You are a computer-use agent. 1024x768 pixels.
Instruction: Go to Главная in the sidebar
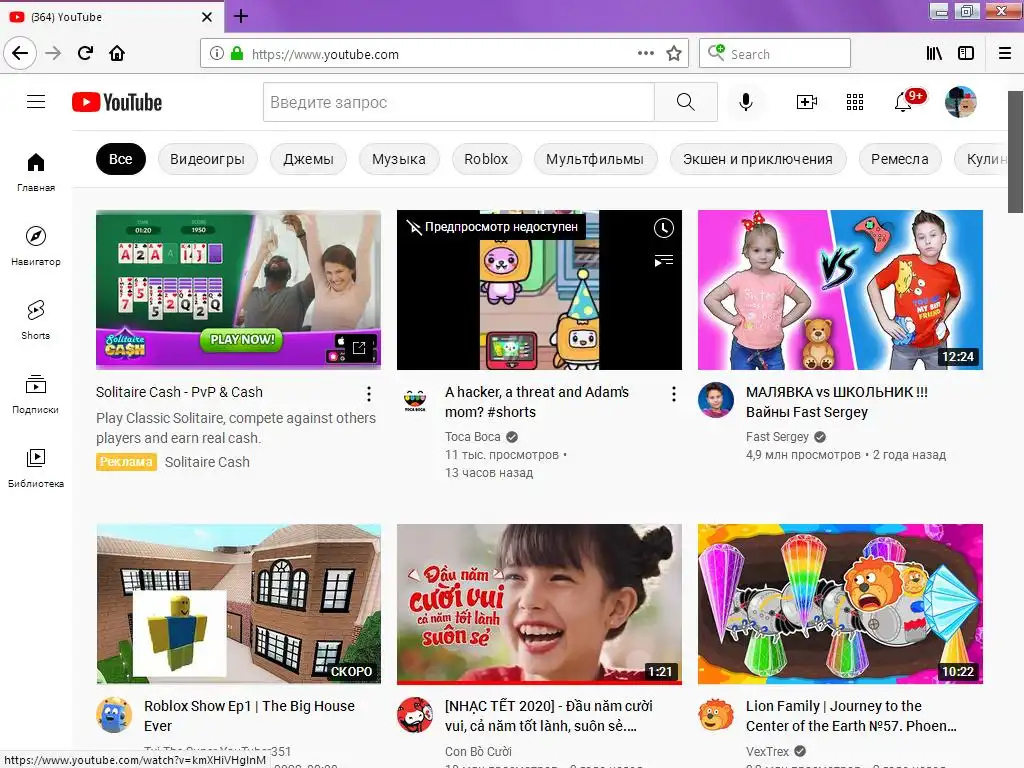tap(36, 172)
